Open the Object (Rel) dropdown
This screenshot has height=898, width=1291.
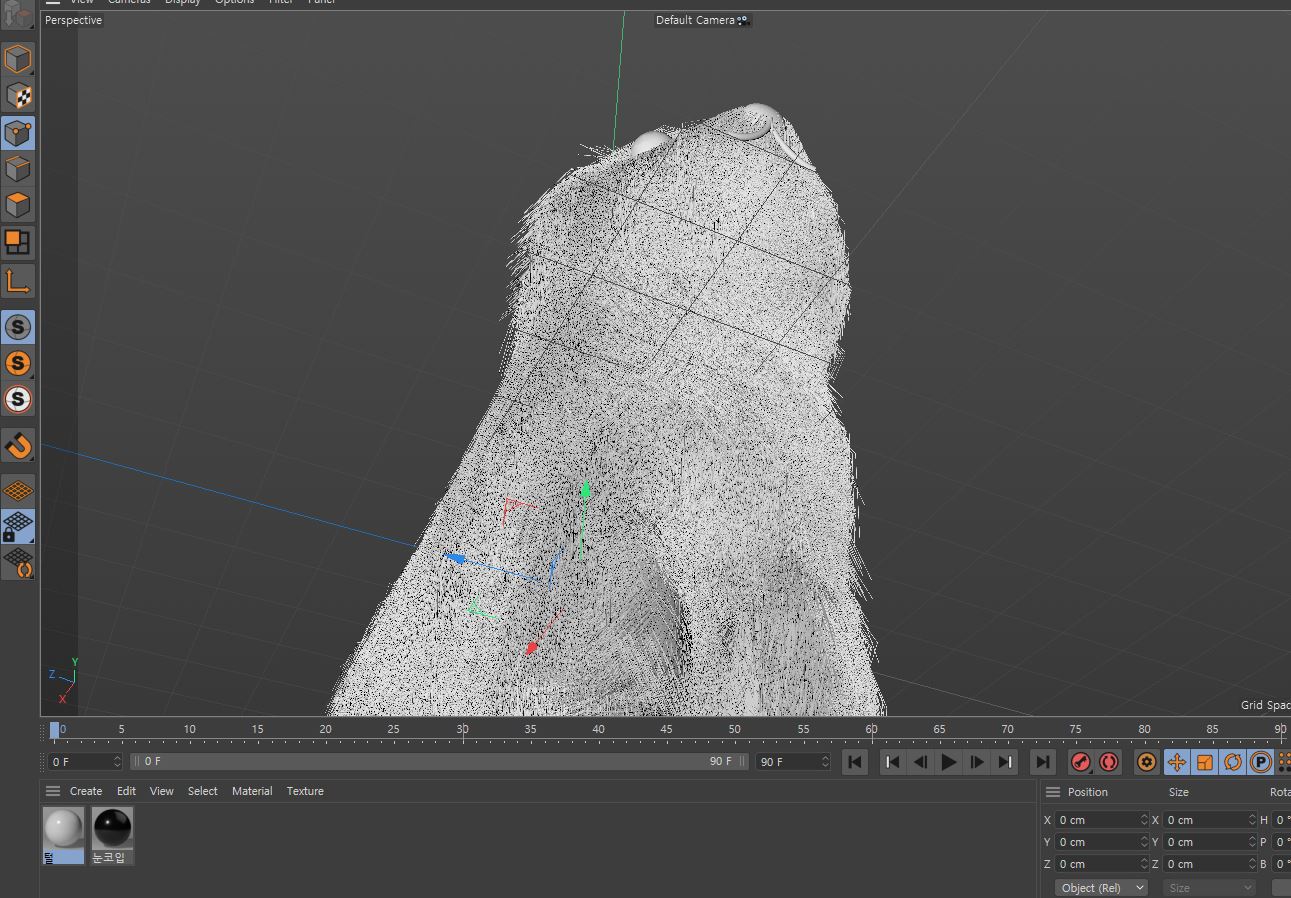click(1102, 888)
